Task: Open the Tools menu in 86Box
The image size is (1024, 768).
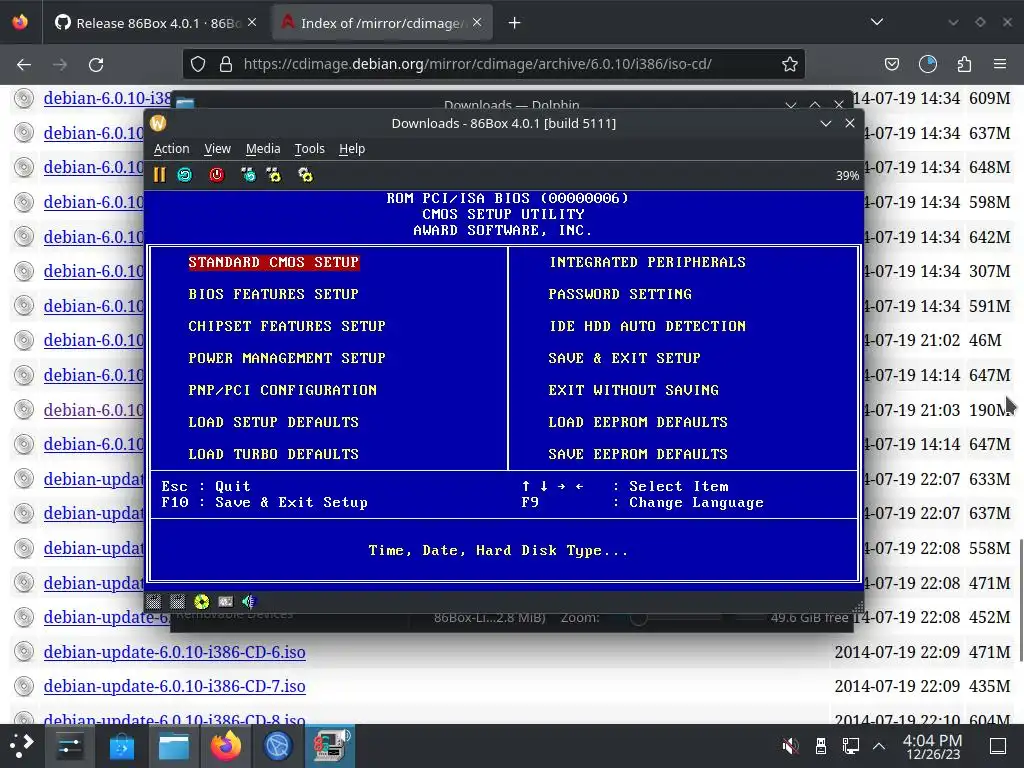Action: click(x=310, y=149)
